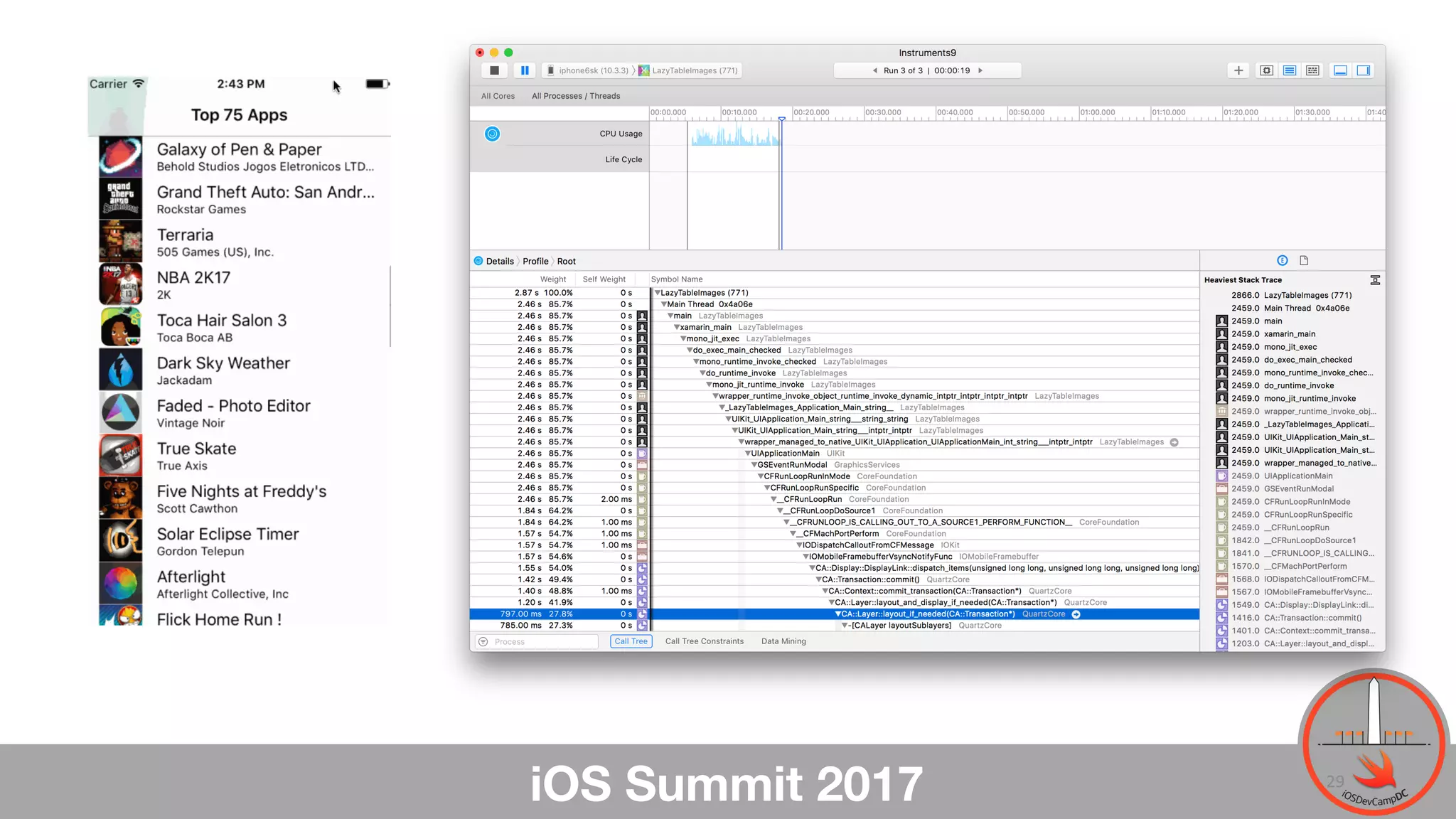Collapse the xamarin_main row
Screen dimensions: 1456x819
[677, 327]
